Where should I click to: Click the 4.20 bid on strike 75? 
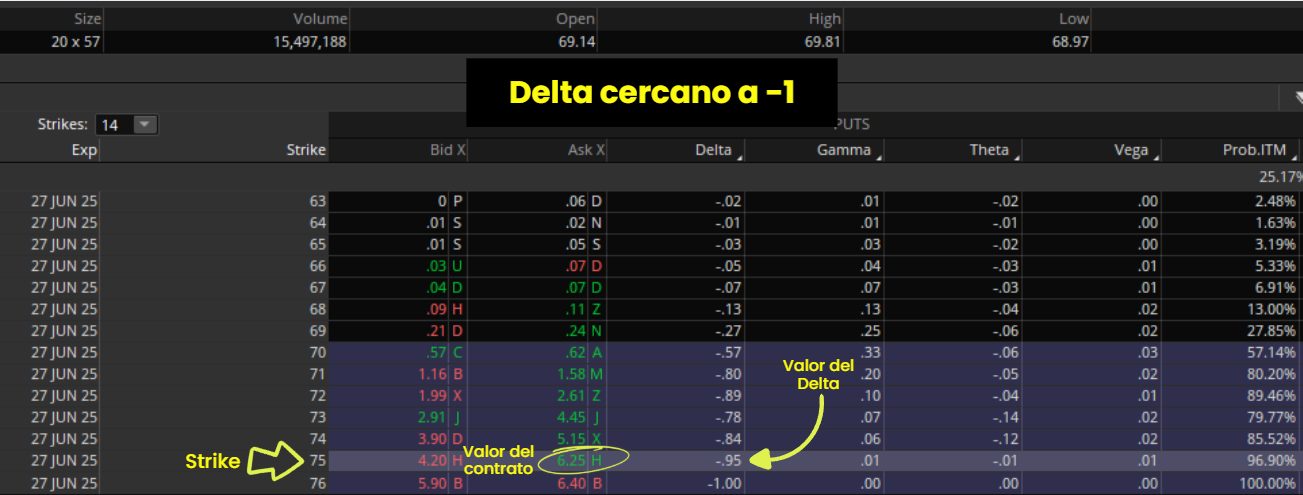click(x=431, y=461)
